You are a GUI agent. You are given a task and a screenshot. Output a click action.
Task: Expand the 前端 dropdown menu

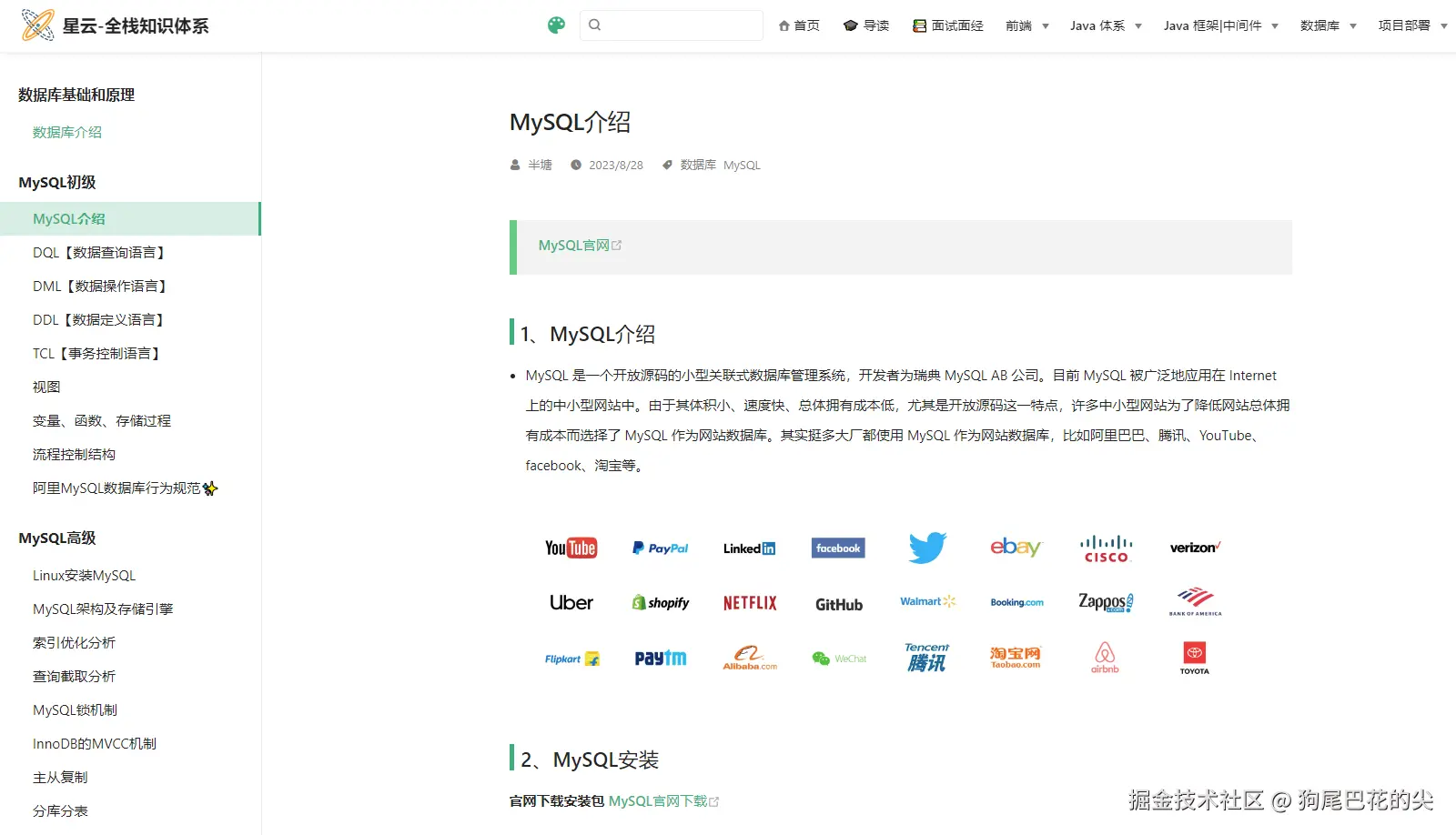[1027, 26]
